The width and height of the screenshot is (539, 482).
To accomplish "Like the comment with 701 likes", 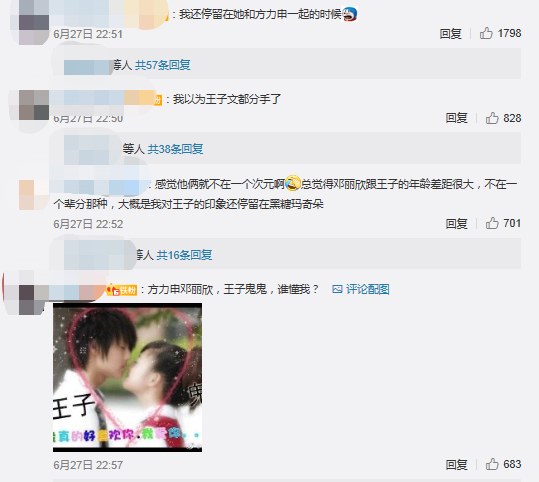I will tap(492, 223).
